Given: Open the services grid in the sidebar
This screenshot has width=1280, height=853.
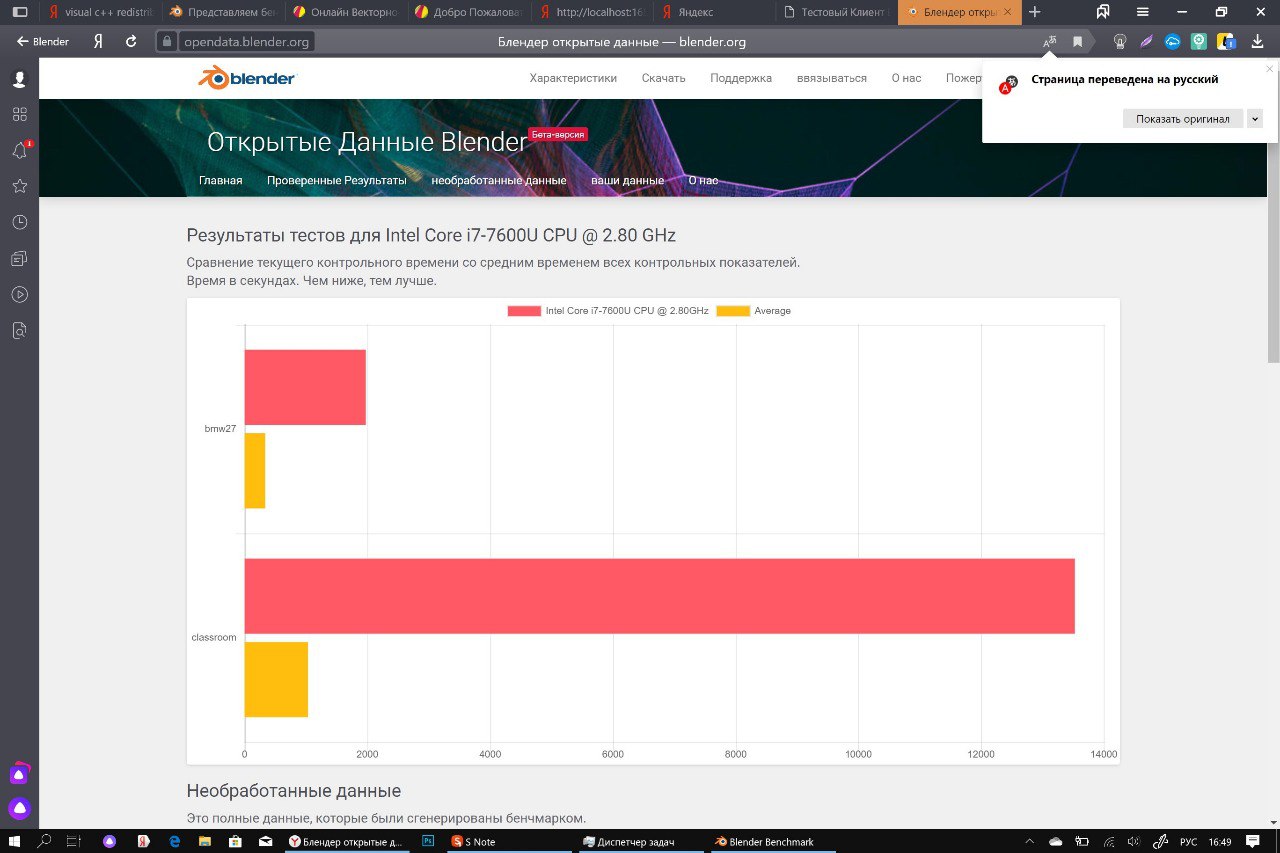Looking at the screenshot, I should [x=19, y=114].
